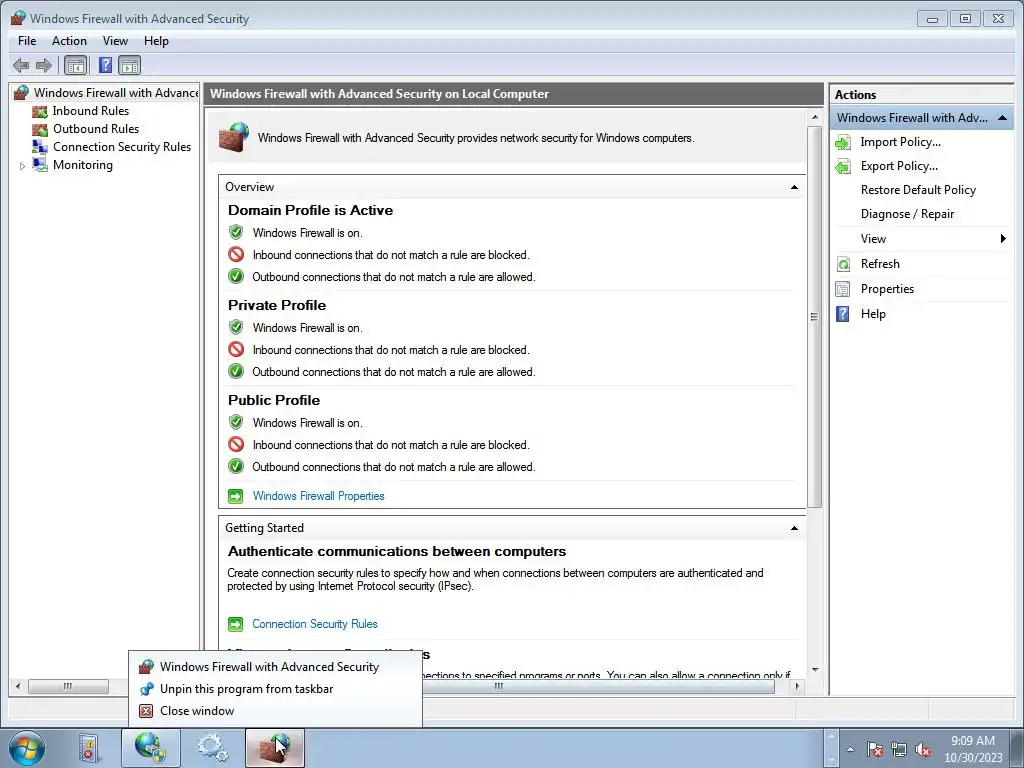
Task: Select the Outbound Rules tree node
Action: click(x=96, y=129)
